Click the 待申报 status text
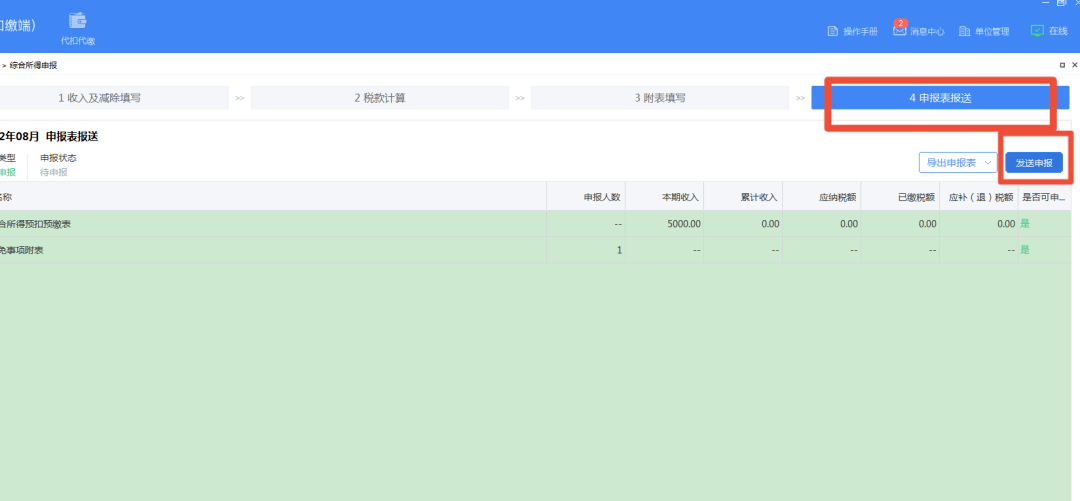Screen dimensions: 1080x501 click(54, 172)
